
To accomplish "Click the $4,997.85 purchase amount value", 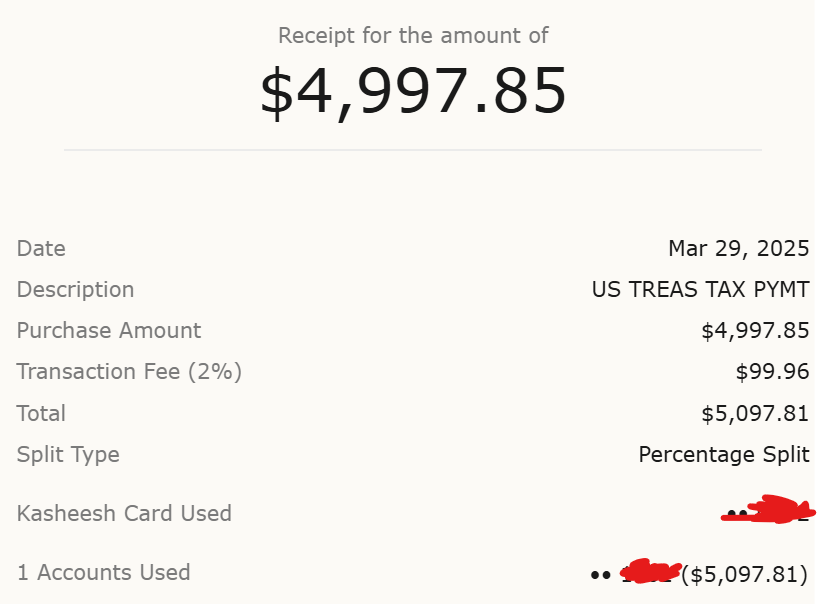I will point(755,331).
